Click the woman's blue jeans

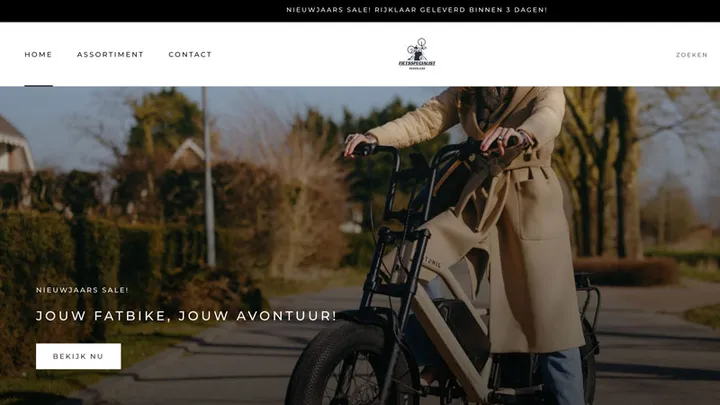[560, 377]
